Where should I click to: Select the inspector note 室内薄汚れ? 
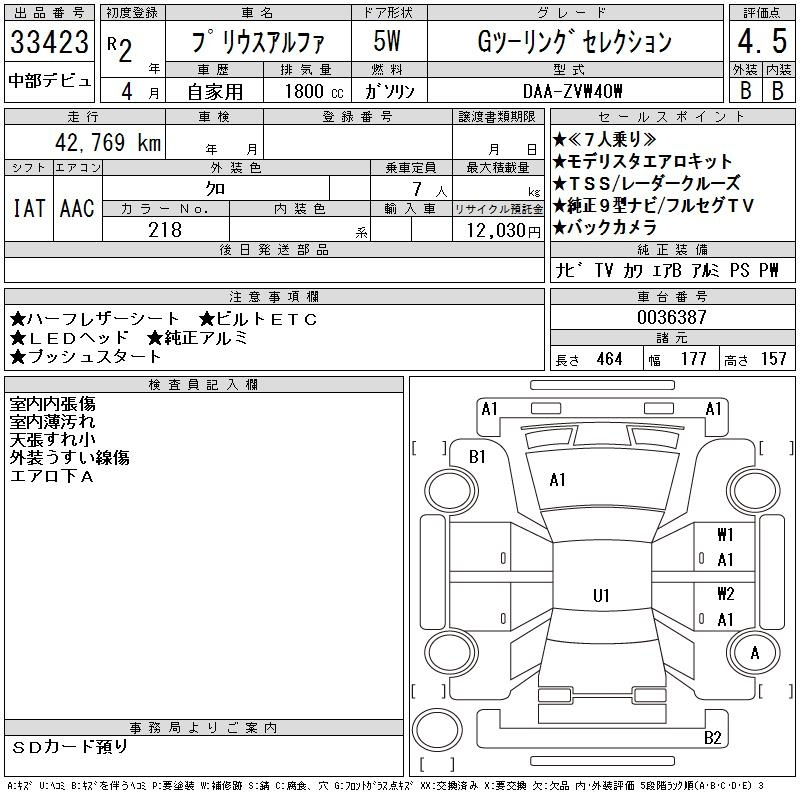(53, 422)
